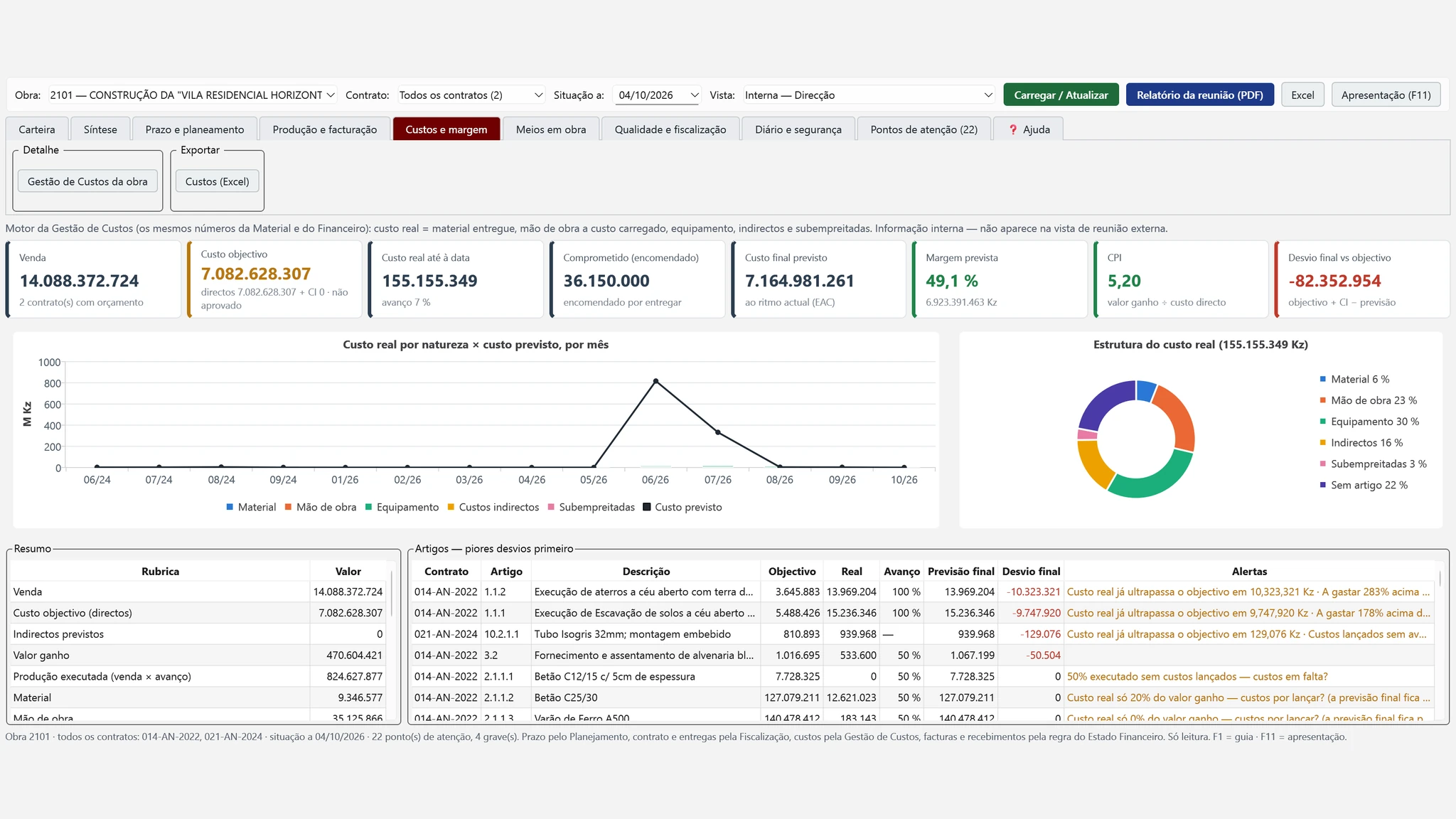Click the top Excel button

(1302, 95)
